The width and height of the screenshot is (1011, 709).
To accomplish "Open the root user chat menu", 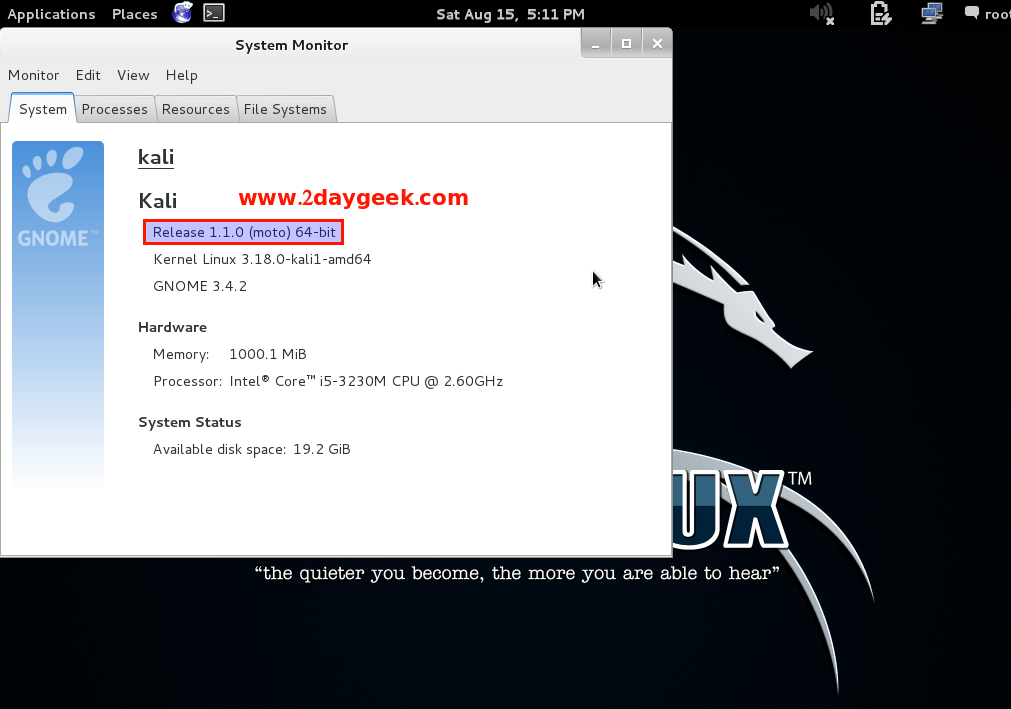I will point(988,14).
